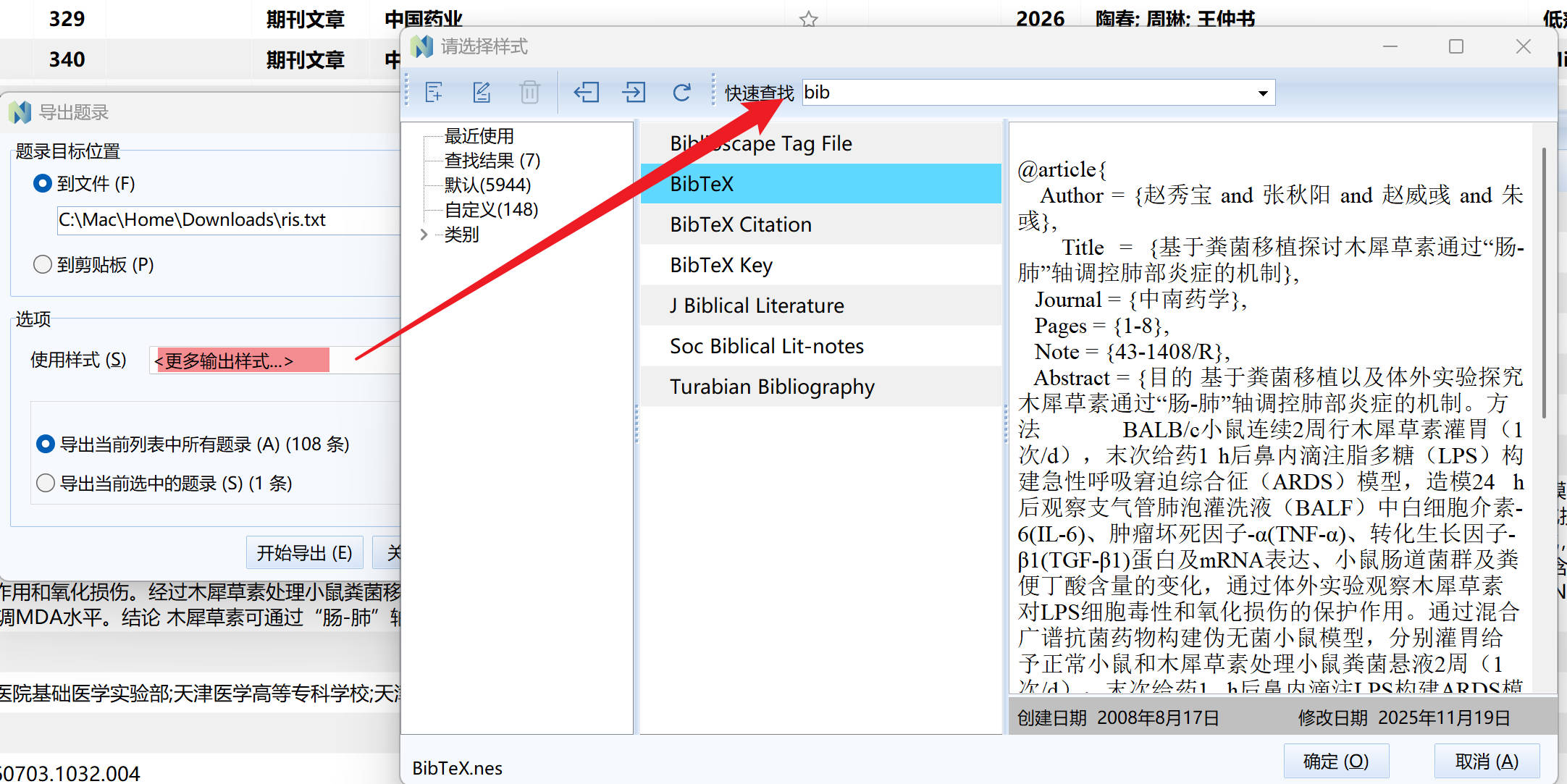The image size is (1567, 784).
Task: Click the delete style trash icon
Action: (x=530, y=93)
